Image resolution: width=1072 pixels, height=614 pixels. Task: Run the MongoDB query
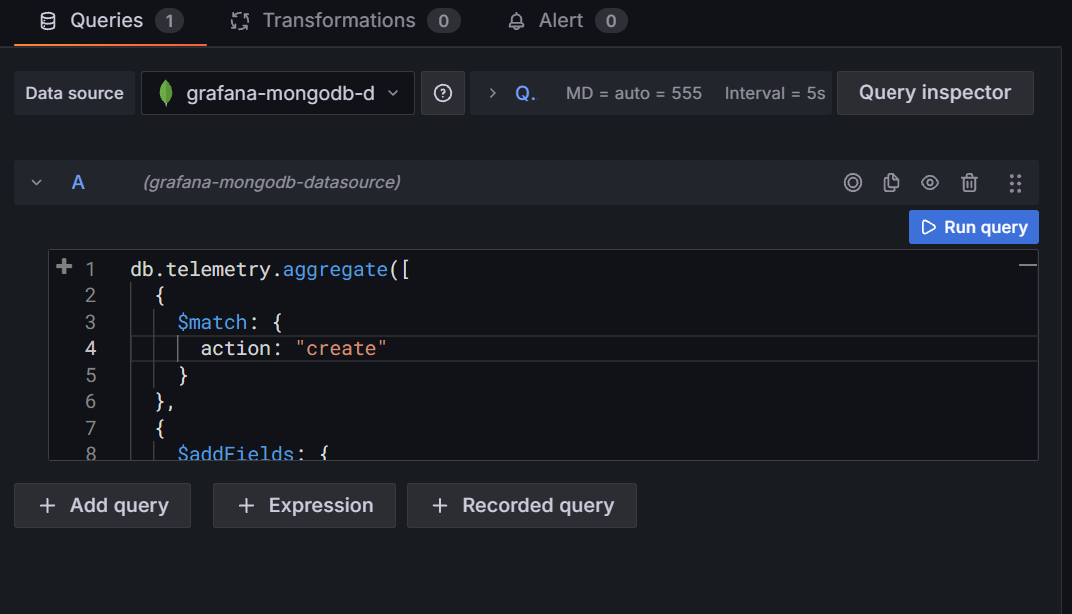pos(974,227)
